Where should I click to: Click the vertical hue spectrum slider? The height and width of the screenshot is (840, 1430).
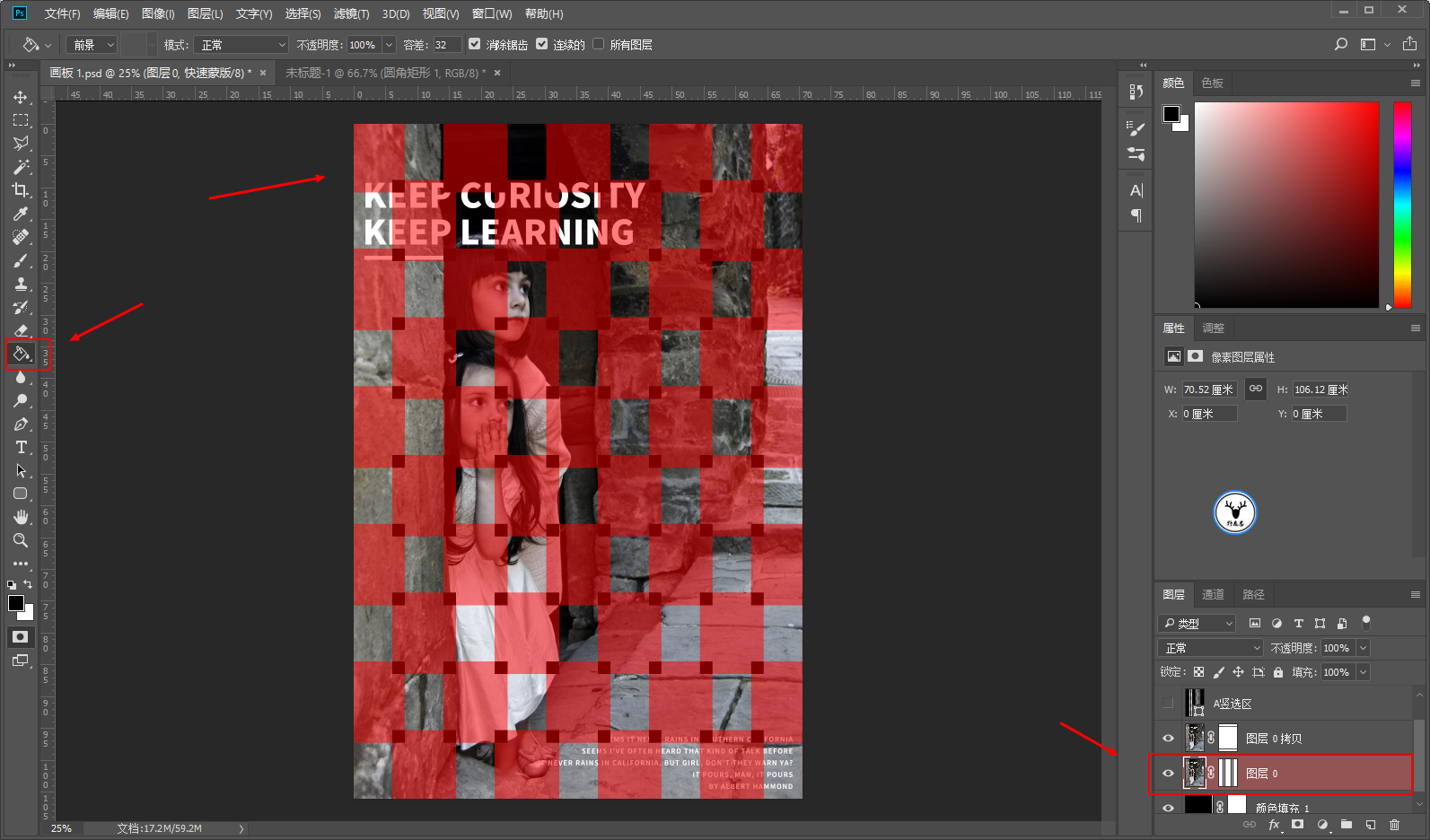1402,205
